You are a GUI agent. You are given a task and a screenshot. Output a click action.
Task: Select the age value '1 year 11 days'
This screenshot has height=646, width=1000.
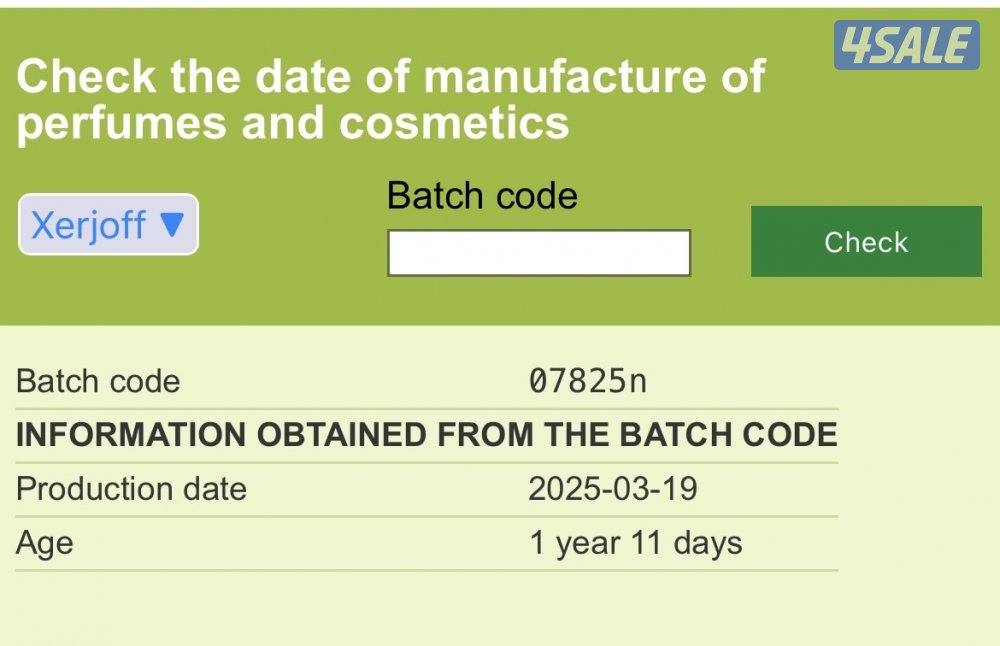click(x=635, y=543)
